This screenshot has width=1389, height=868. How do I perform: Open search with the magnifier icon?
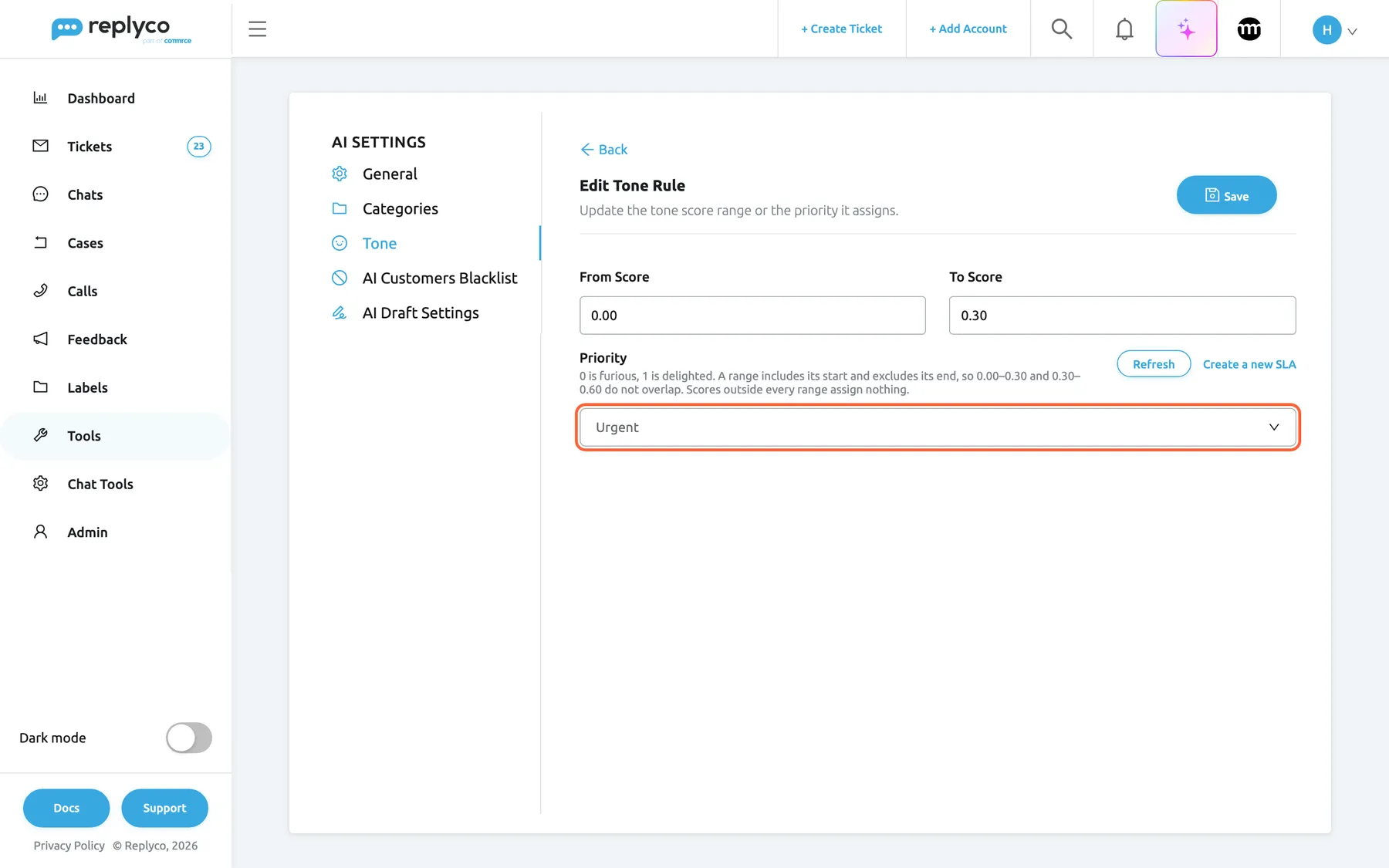1062,29
